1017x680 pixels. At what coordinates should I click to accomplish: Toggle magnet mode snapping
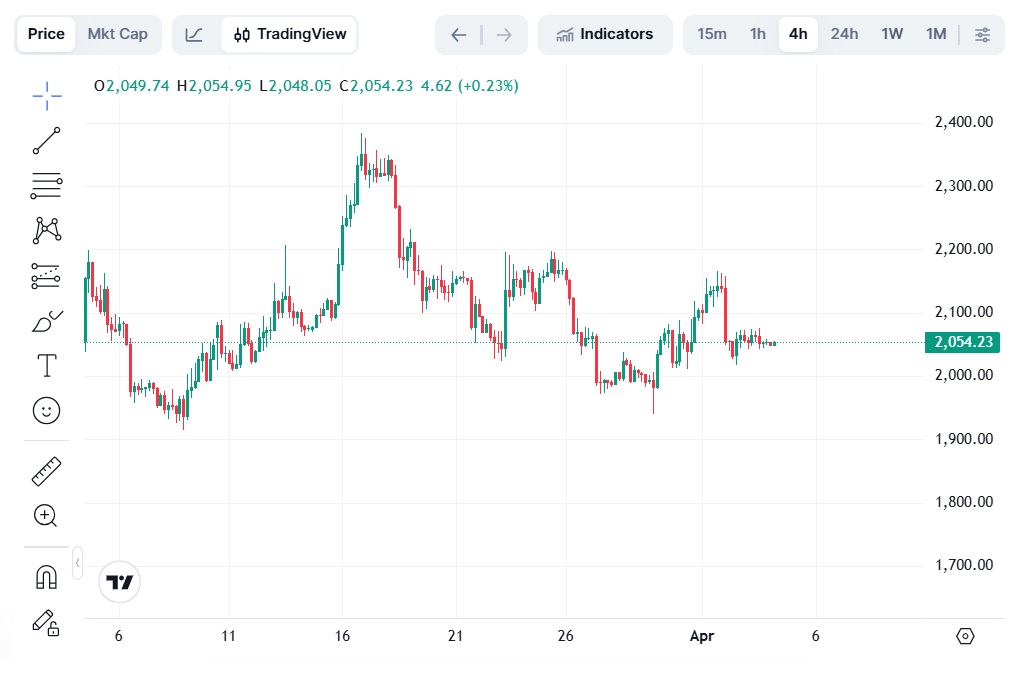[47, 577]
